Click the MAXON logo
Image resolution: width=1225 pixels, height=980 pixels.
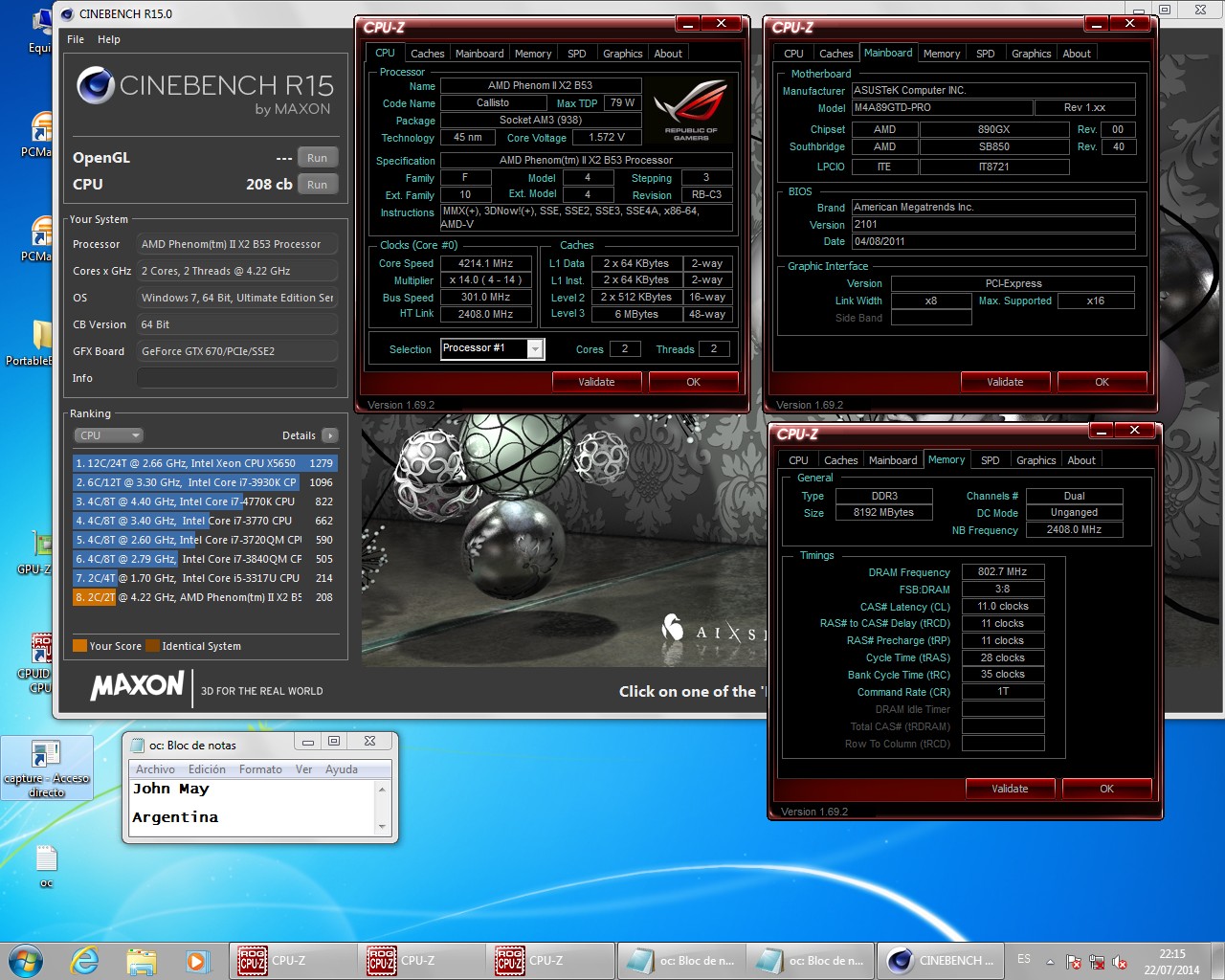137,685
